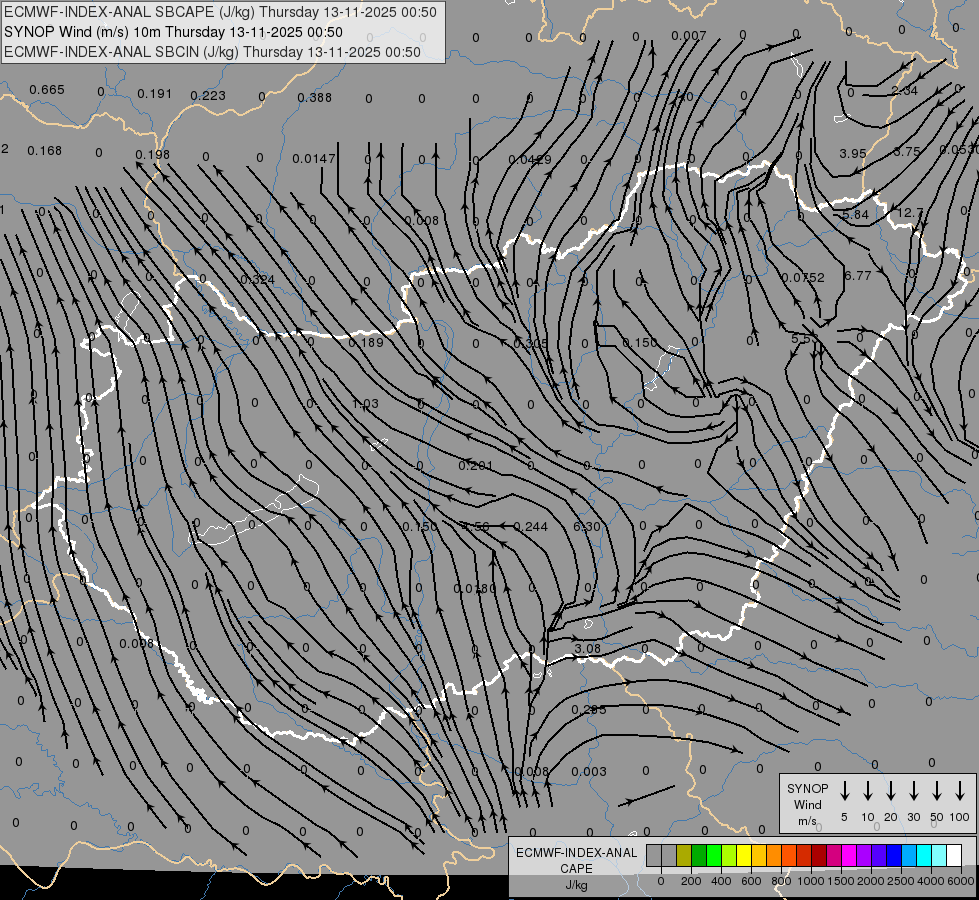Click the 6.77 CAPE value on map
Viewport: 979px width, 900px height.
click(858, 275)
